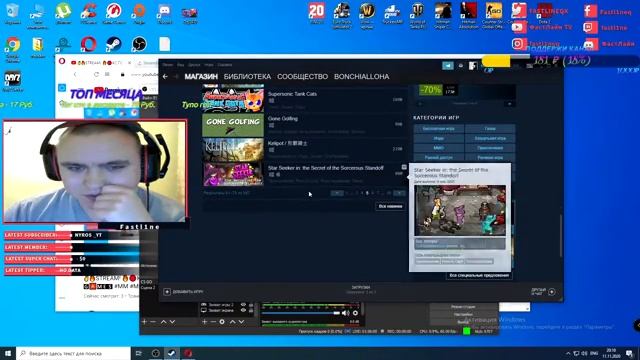The width and height of the screenshot is (640, 360).
Task: Remove scene with OBS scenes minus icon
Action: (x=153, y=322)
